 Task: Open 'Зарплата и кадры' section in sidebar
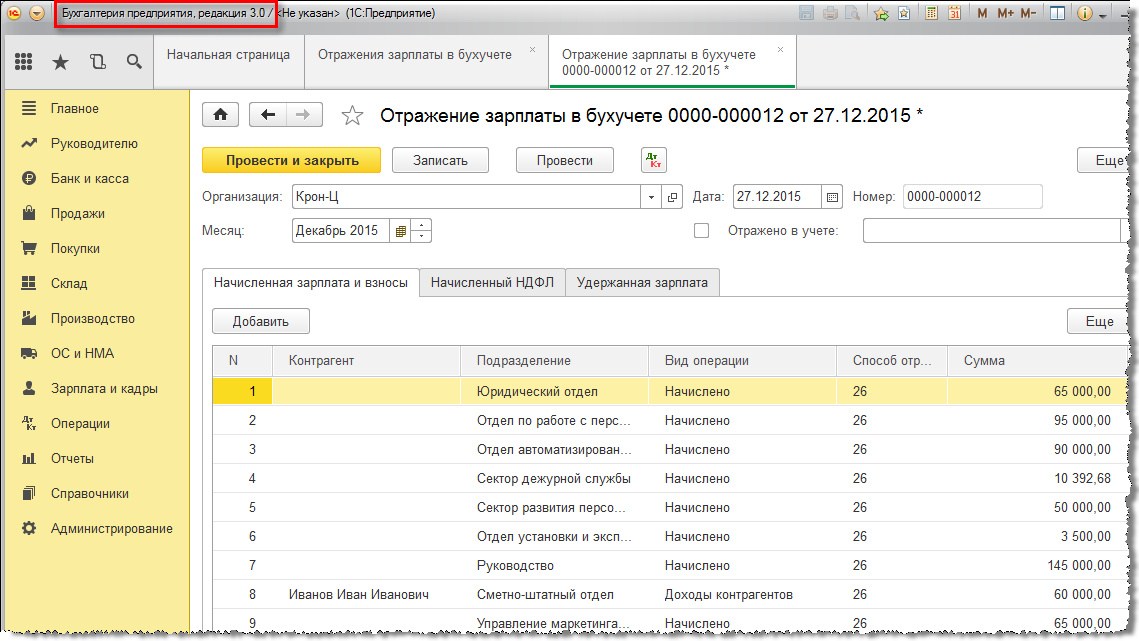click(x=104, y=388)
